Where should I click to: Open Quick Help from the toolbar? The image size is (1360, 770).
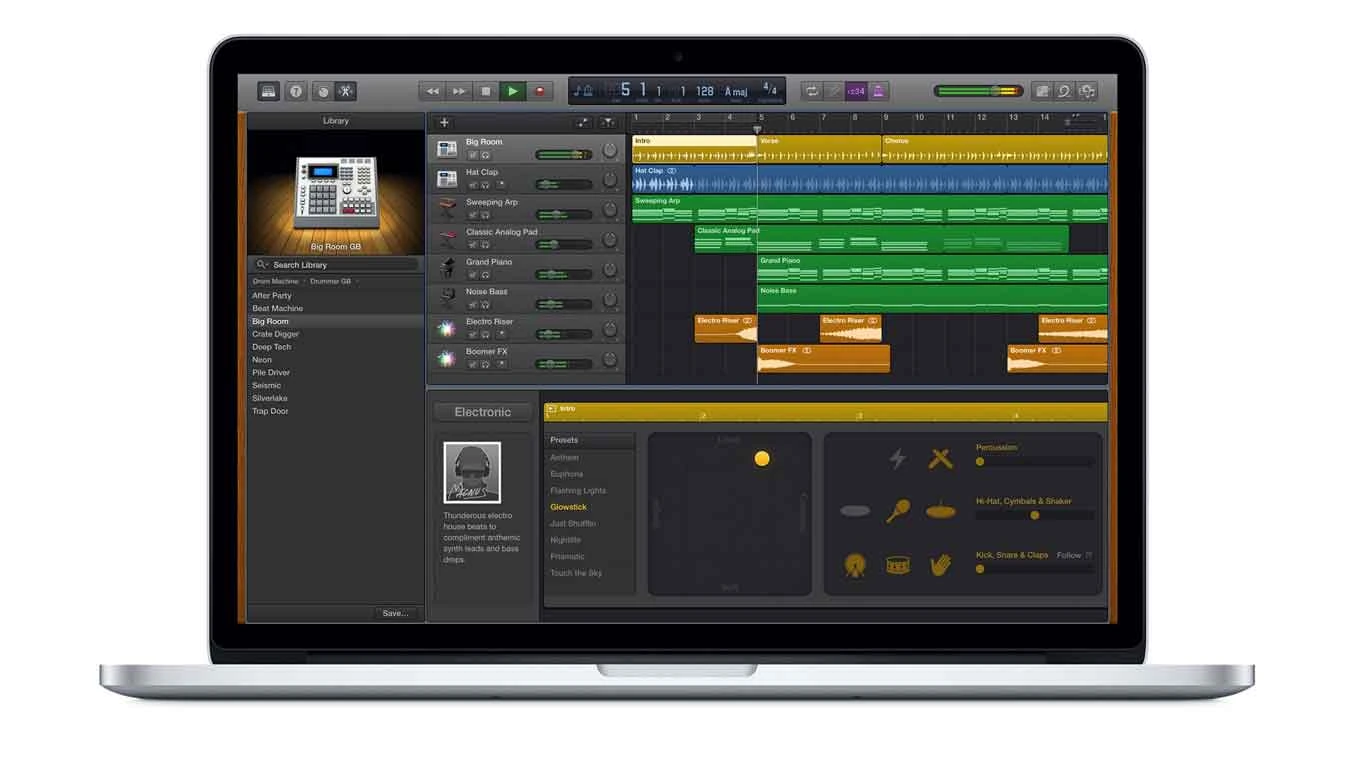point(296,91)
